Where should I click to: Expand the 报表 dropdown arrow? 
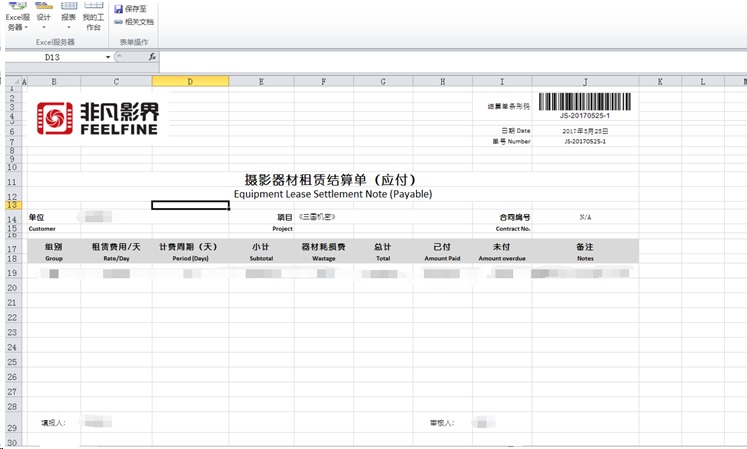[x=68, y=27]
